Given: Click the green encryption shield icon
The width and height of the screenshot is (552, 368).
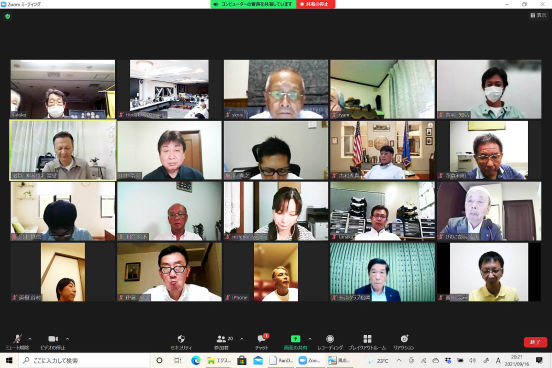Looking at the screenshot, I should pyautogui.click(x=7, y=16).
